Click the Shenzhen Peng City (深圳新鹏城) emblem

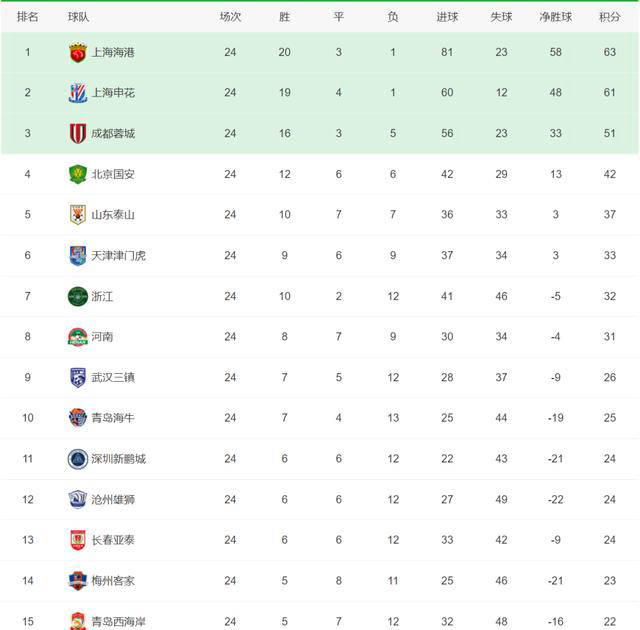(78, 459)
